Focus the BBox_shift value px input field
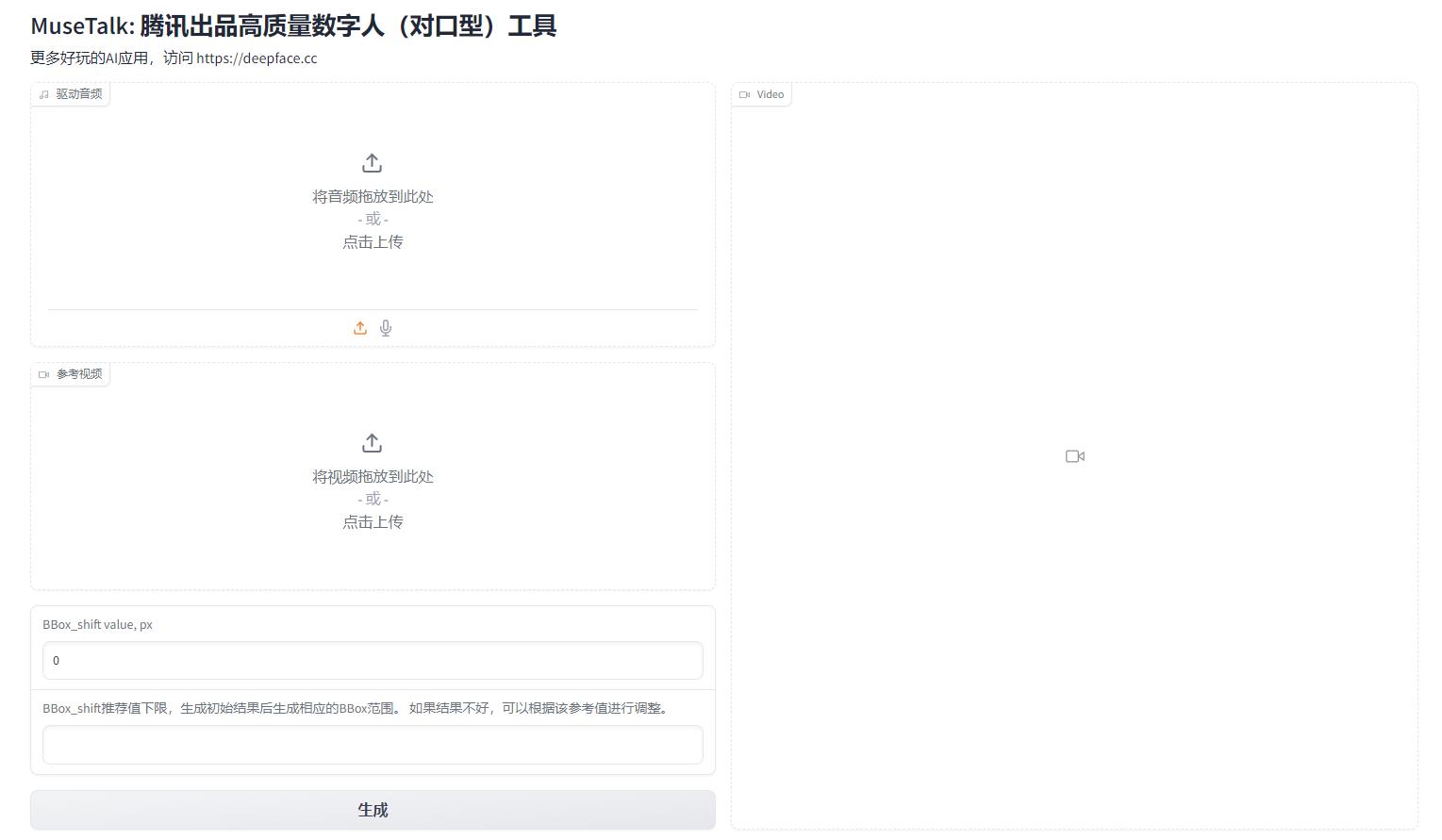The height and width of the screenshot is (840, 1442). click(x=373, y=661)
